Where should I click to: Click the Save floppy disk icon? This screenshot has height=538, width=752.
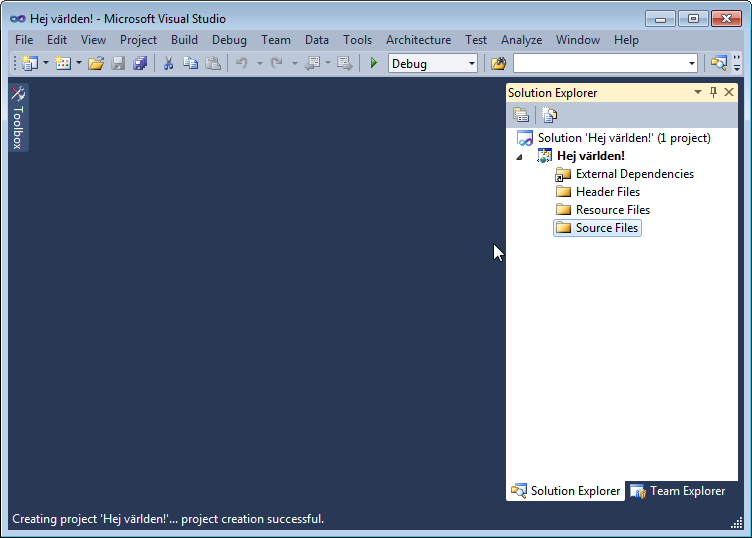tap(118, 63)
